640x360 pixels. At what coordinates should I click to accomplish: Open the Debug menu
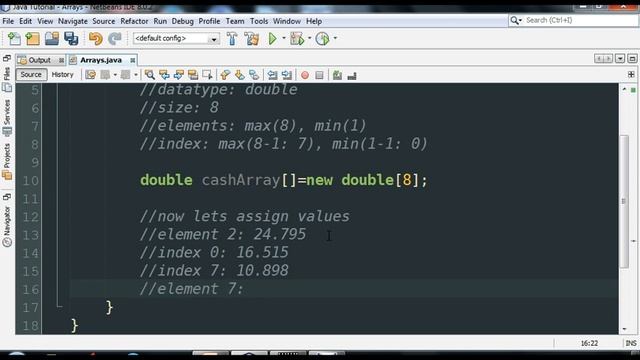[x=182, y=21]
